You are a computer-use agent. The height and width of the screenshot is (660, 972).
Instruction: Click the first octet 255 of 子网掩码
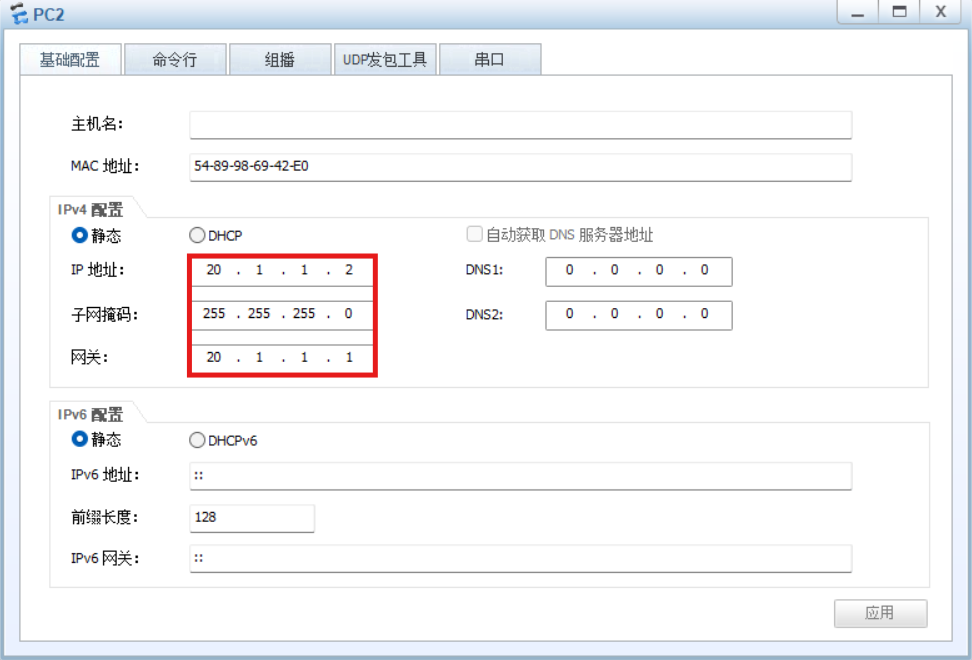(214, 314)
